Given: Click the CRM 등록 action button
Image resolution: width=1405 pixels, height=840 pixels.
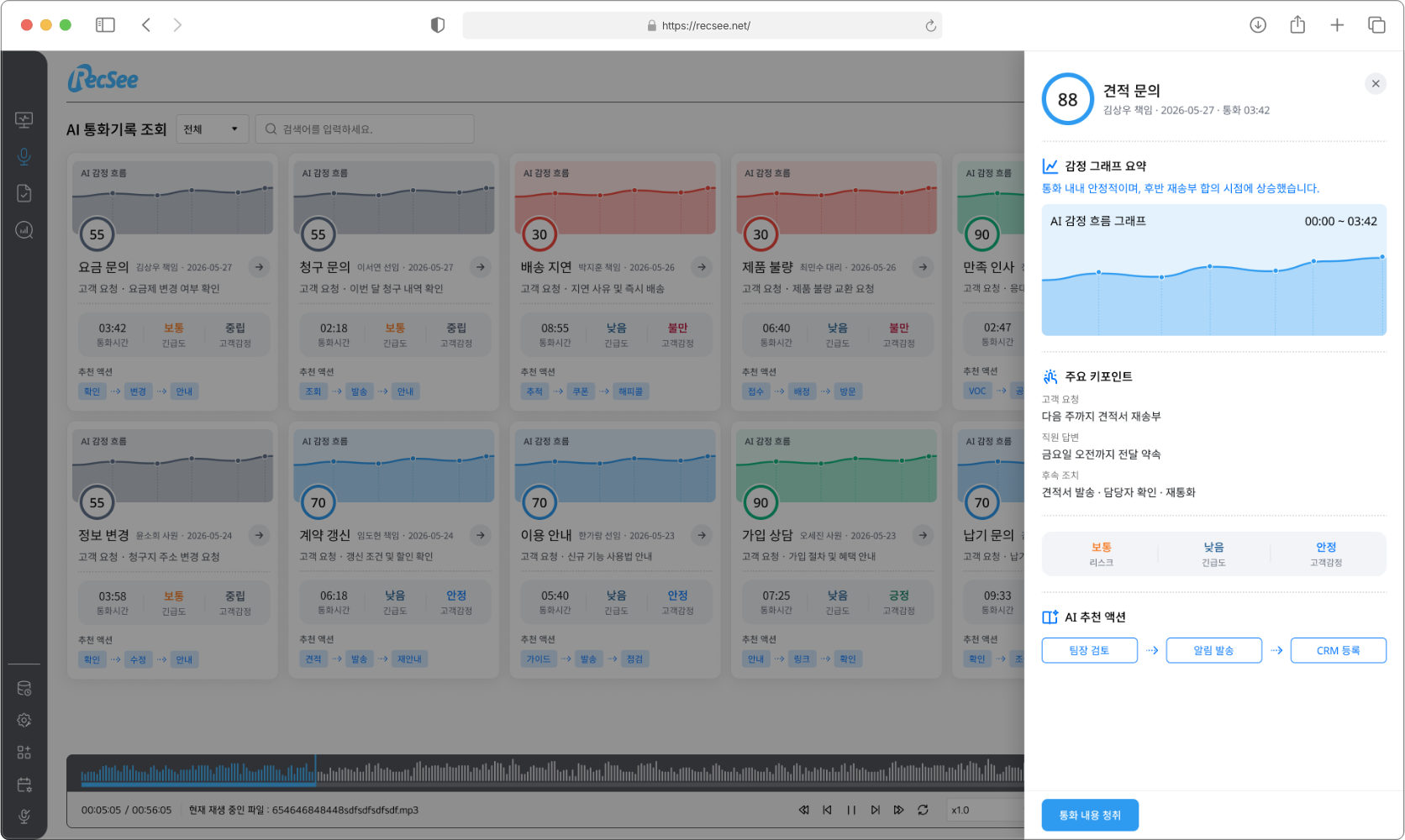Looking at the screenshot, I should pos(1338,650).
